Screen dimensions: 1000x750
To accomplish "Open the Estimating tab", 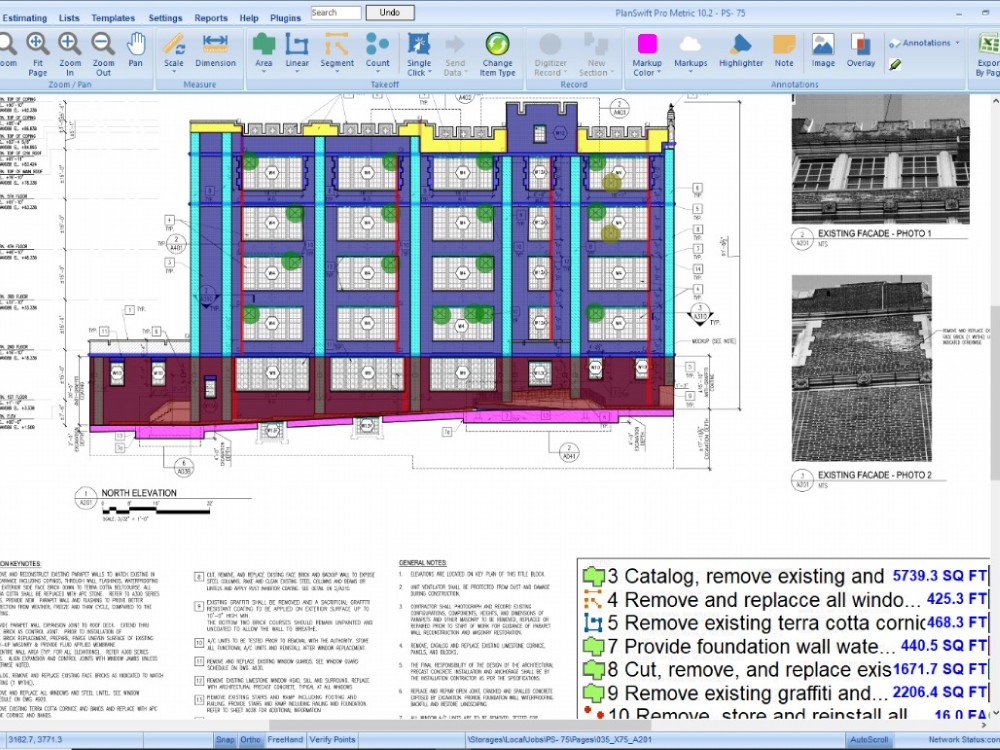I will tap(24, 18).
